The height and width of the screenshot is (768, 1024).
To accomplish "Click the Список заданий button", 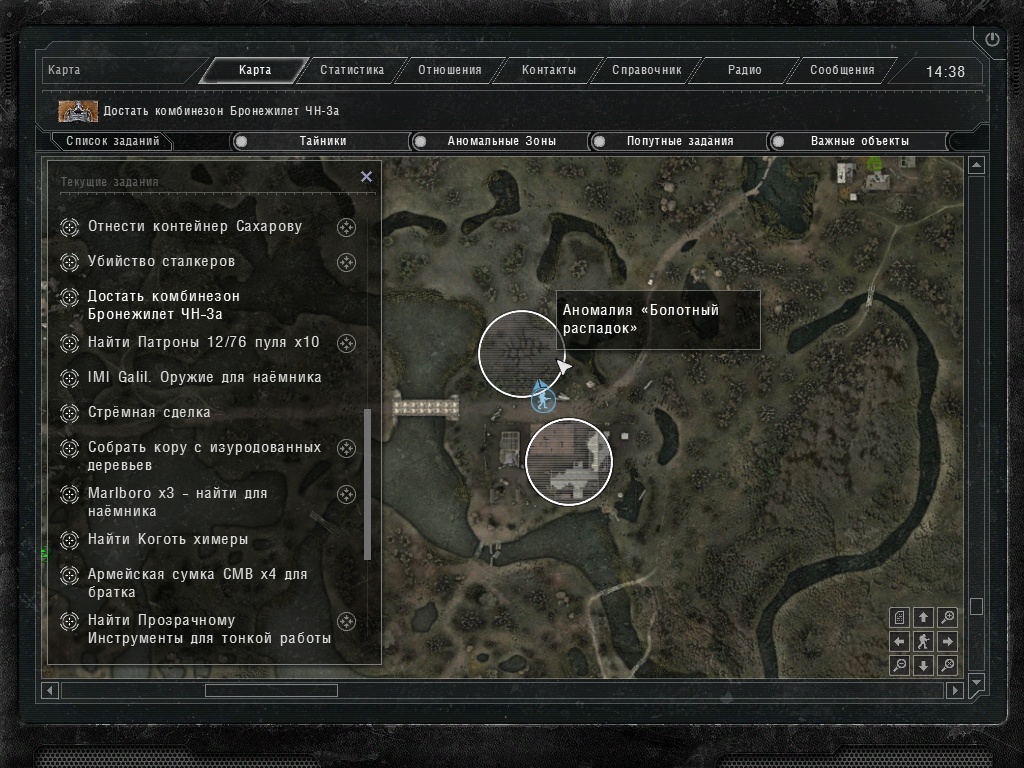I will point(112,141).
